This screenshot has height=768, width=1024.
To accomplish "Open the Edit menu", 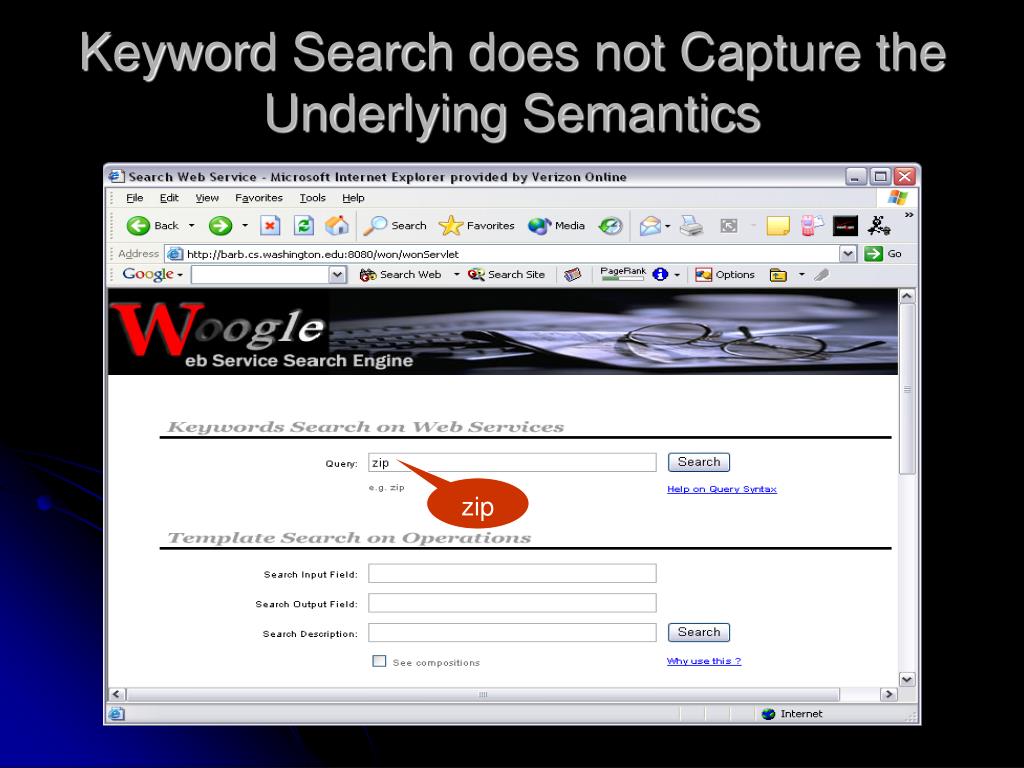I will click(169, 198).
